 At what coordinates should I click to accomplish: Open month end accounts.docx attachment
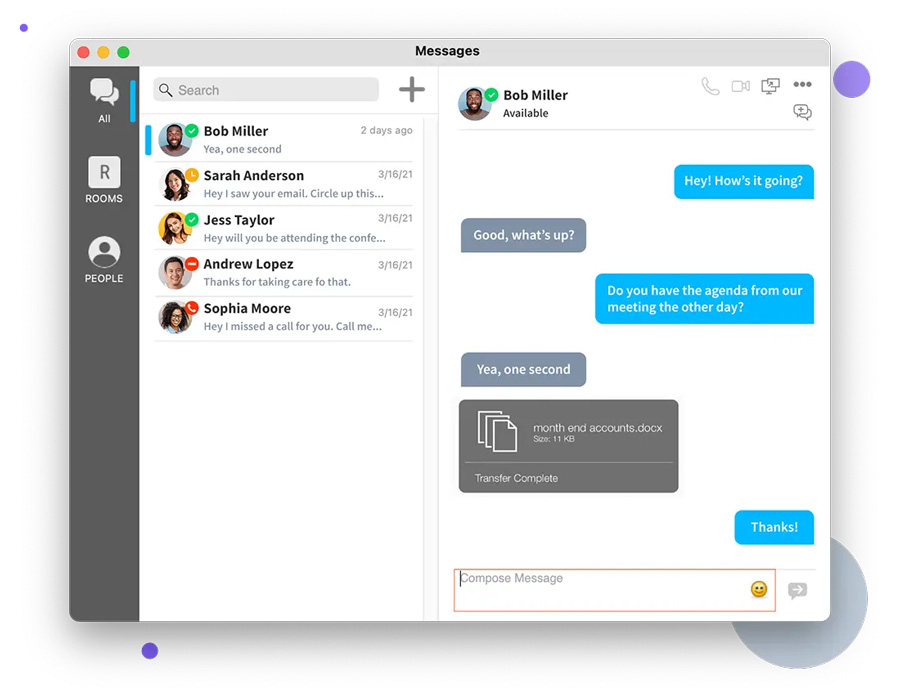click(568, 446)
